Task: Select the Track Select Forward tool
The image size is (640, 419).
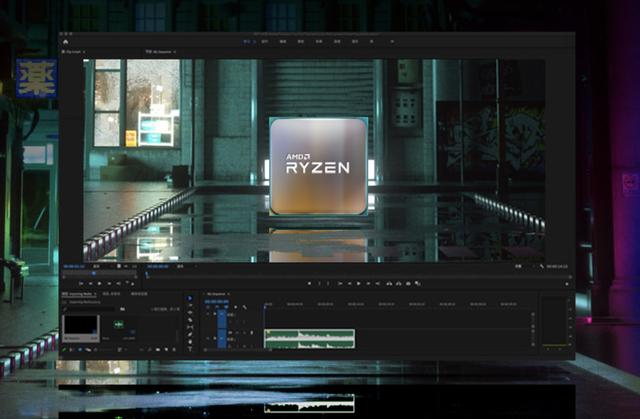Action: pos(190,305)
